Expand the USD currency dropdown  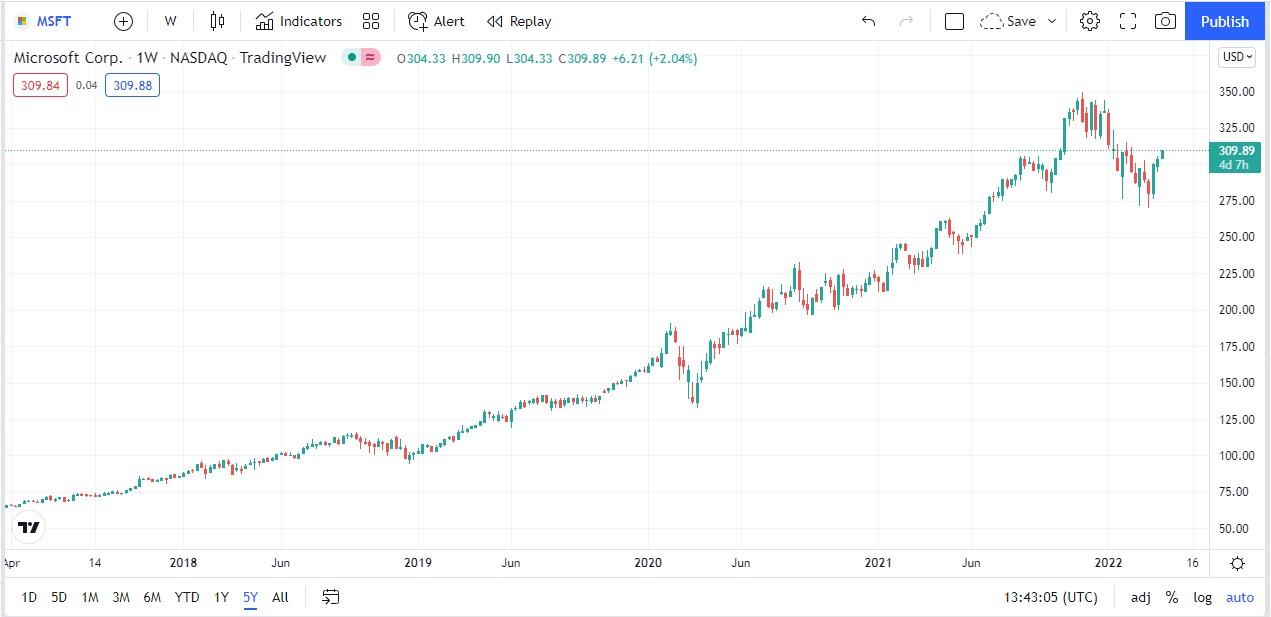click(1236, 57)
